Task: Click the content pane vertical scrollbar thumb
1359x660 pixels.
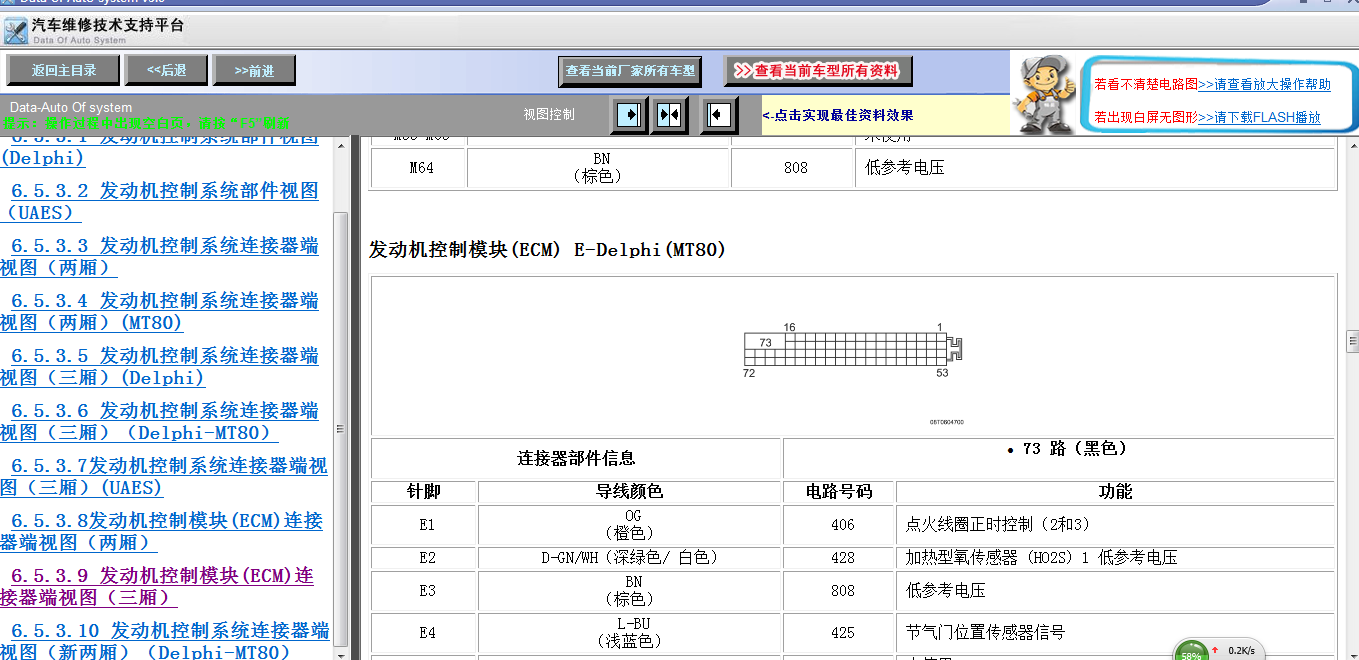Action: pyautogui.click(x=1352, y=341)
